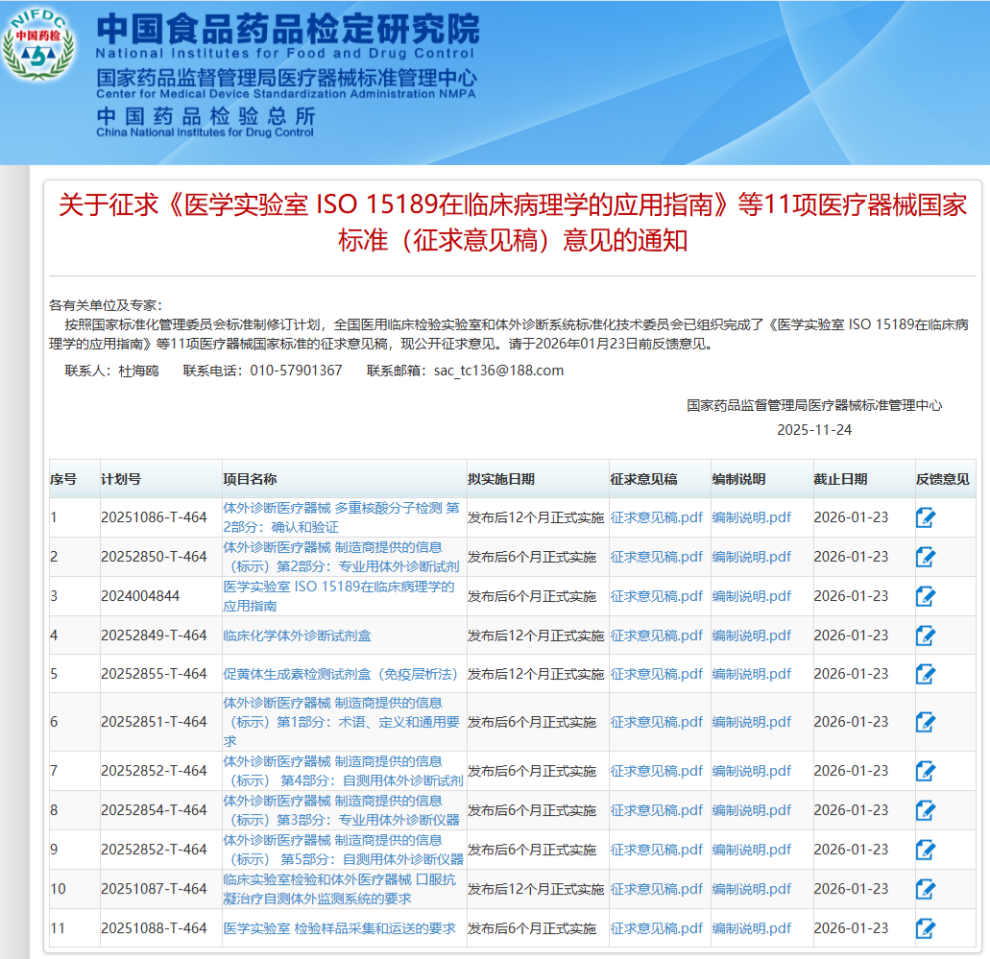The width and height of the screenshot is (990, 959).
Task: Click feedback icon for plan 20252855-T-464
Action: coord(925,674)
